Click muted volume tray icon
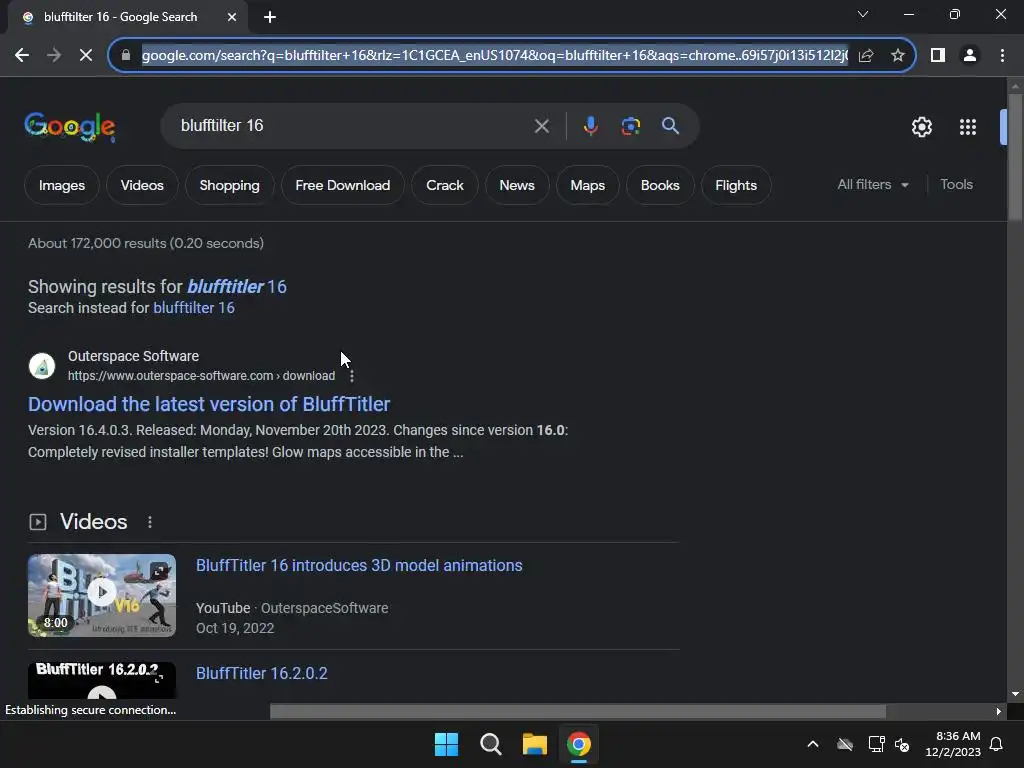This screenshot has height=768, width=1024. pos(903,744)
